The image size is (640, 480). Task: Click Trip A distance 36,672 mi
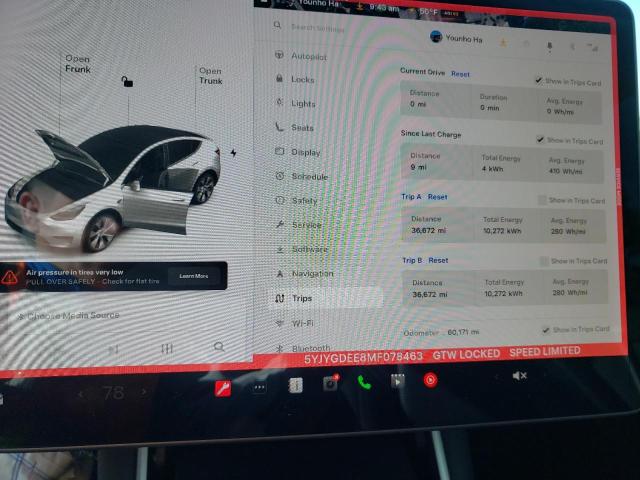tap(429, 230)
